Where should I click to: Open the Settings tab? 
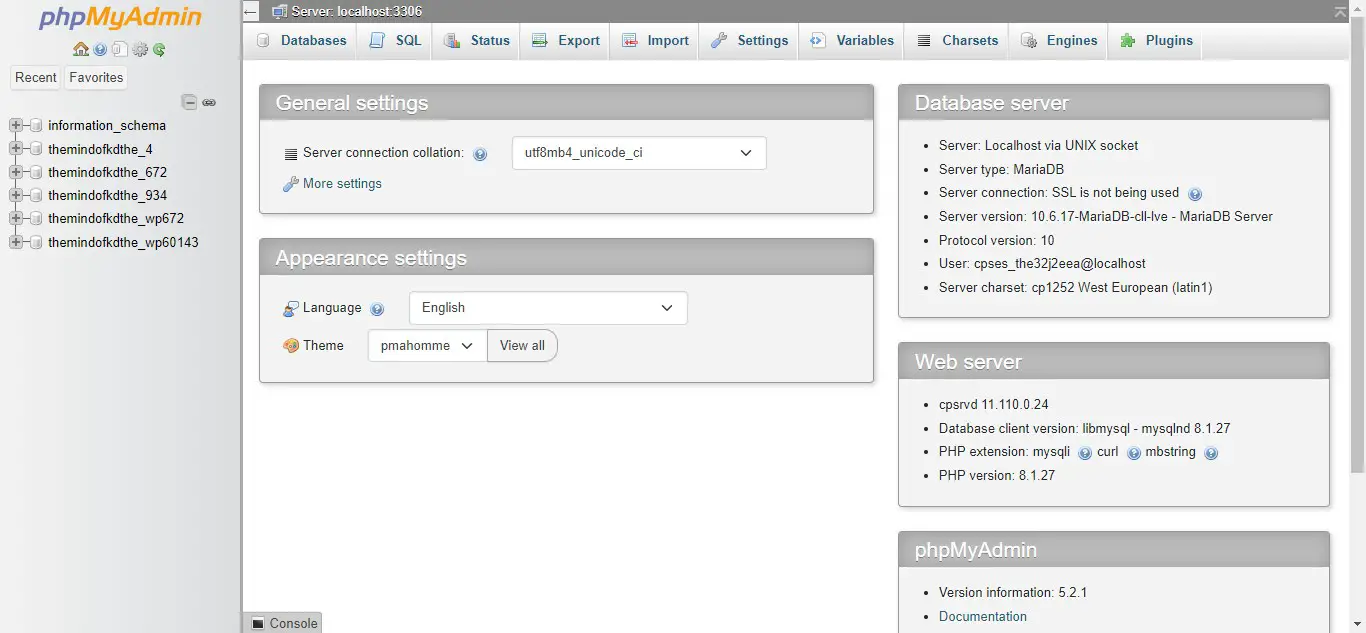click(x=749, y=41)
